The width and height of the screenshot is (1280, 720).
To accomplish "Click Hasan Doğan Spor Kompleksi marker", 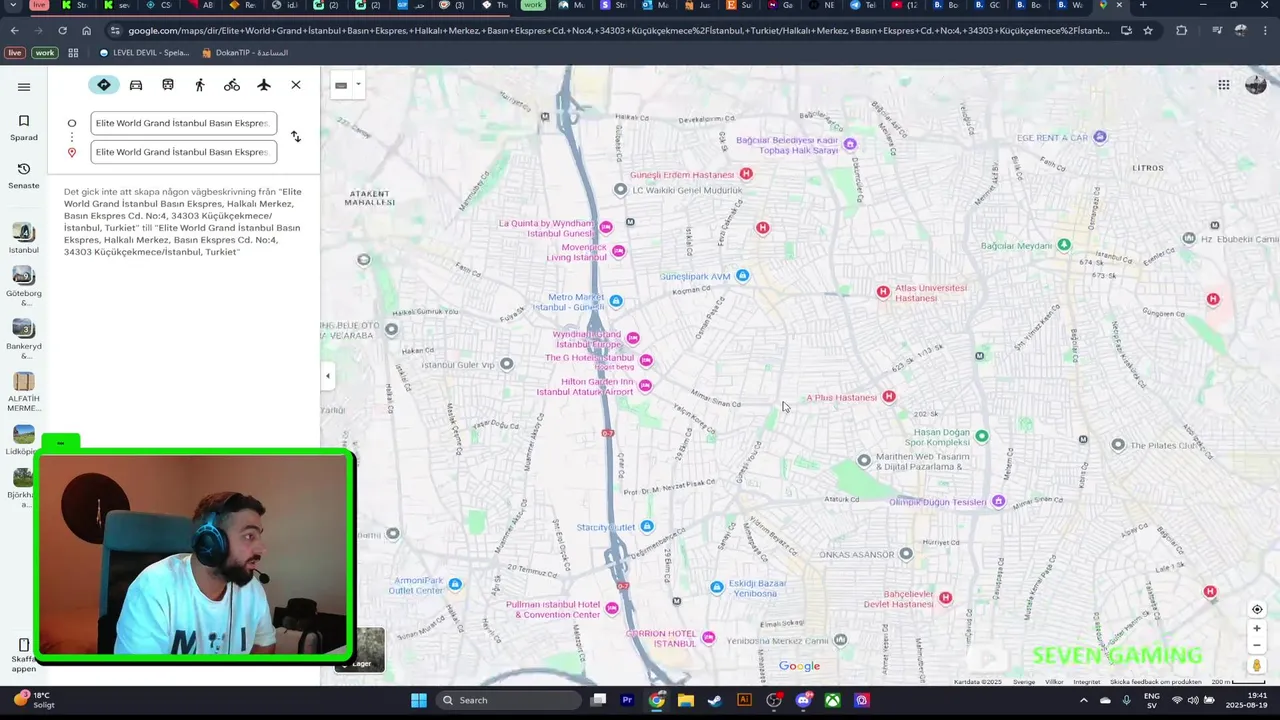I will pyautogui.click(x=982, y=436).
